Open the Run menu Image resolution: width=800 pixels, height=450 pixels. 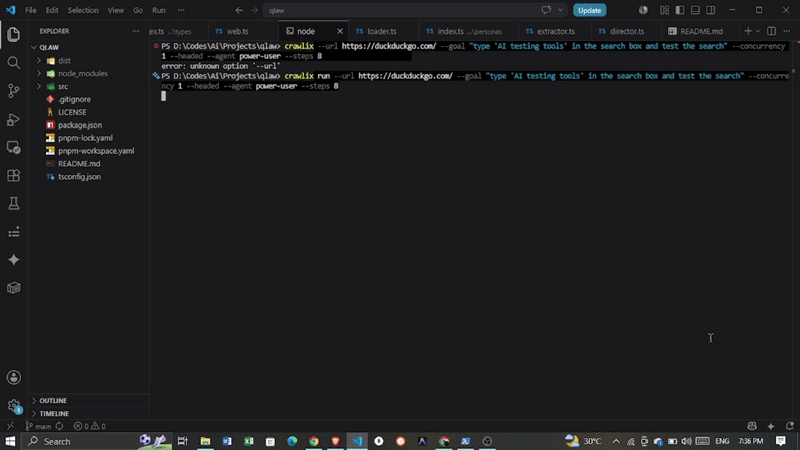159,10
